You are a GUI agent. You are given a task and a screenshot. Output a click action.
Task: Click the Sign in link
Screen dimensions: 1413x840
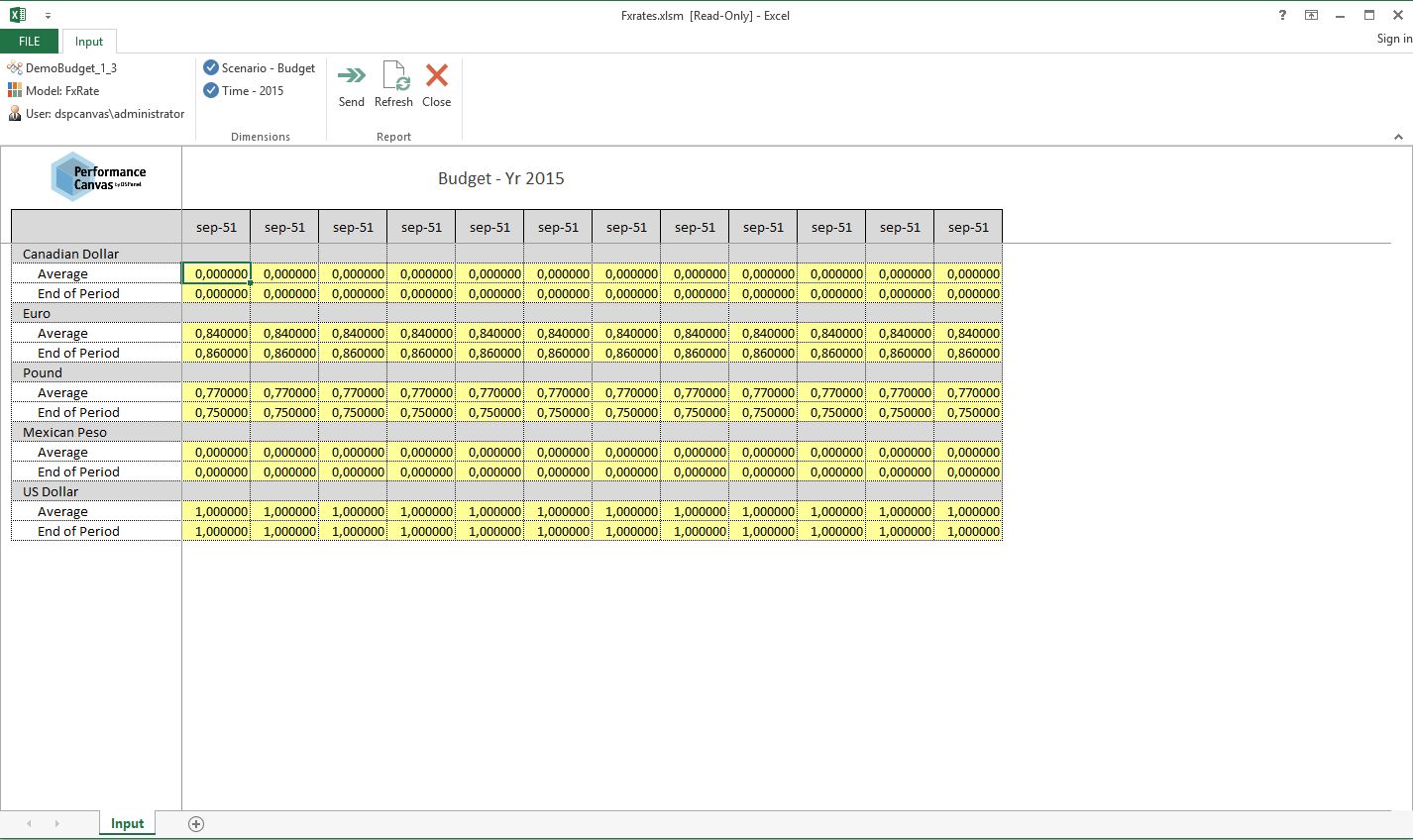(x=1393, y=39)
